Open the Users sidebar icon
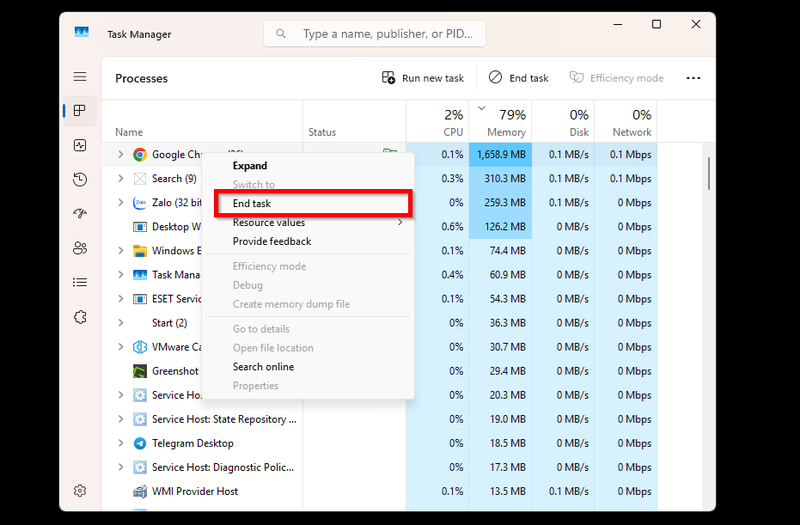Screen dimensions: 800x525 coord(80,248)
